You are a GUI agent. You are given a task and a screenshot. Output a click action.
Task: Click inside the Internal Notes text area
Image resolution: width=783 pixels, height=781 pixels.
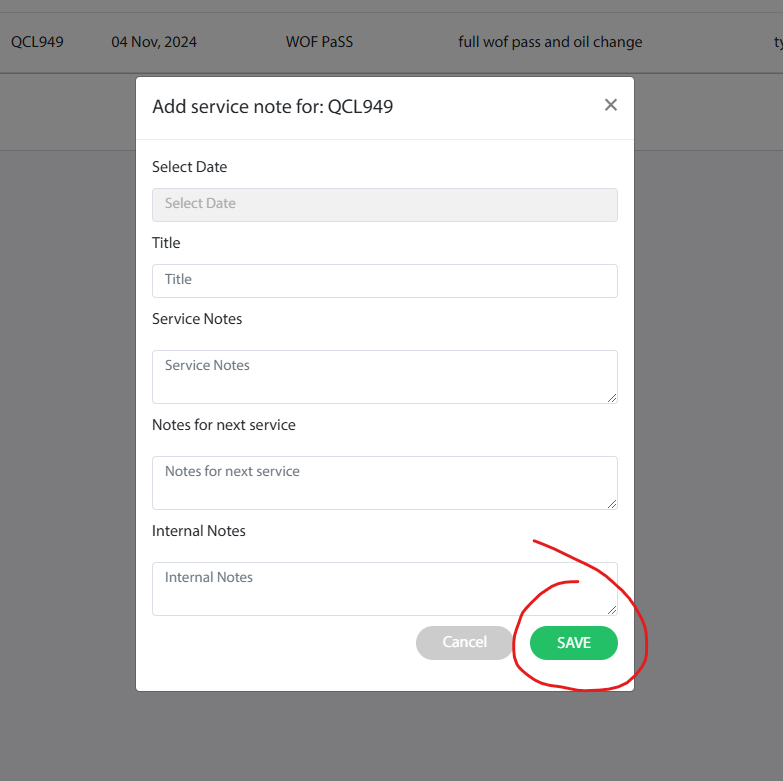[384, 588]
